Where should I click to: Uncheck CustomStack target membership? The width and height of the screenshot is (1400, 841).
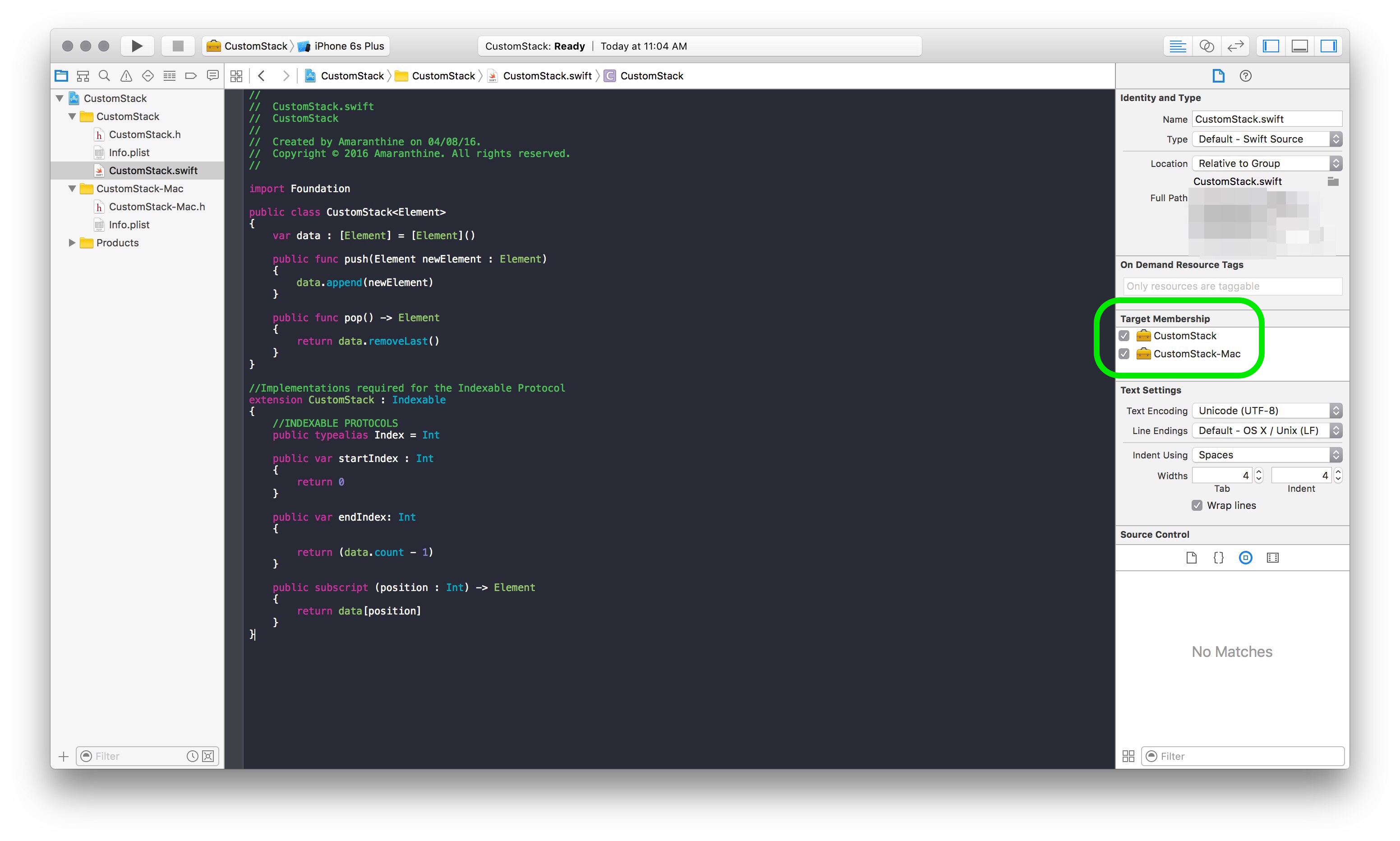pos(1124,336)
